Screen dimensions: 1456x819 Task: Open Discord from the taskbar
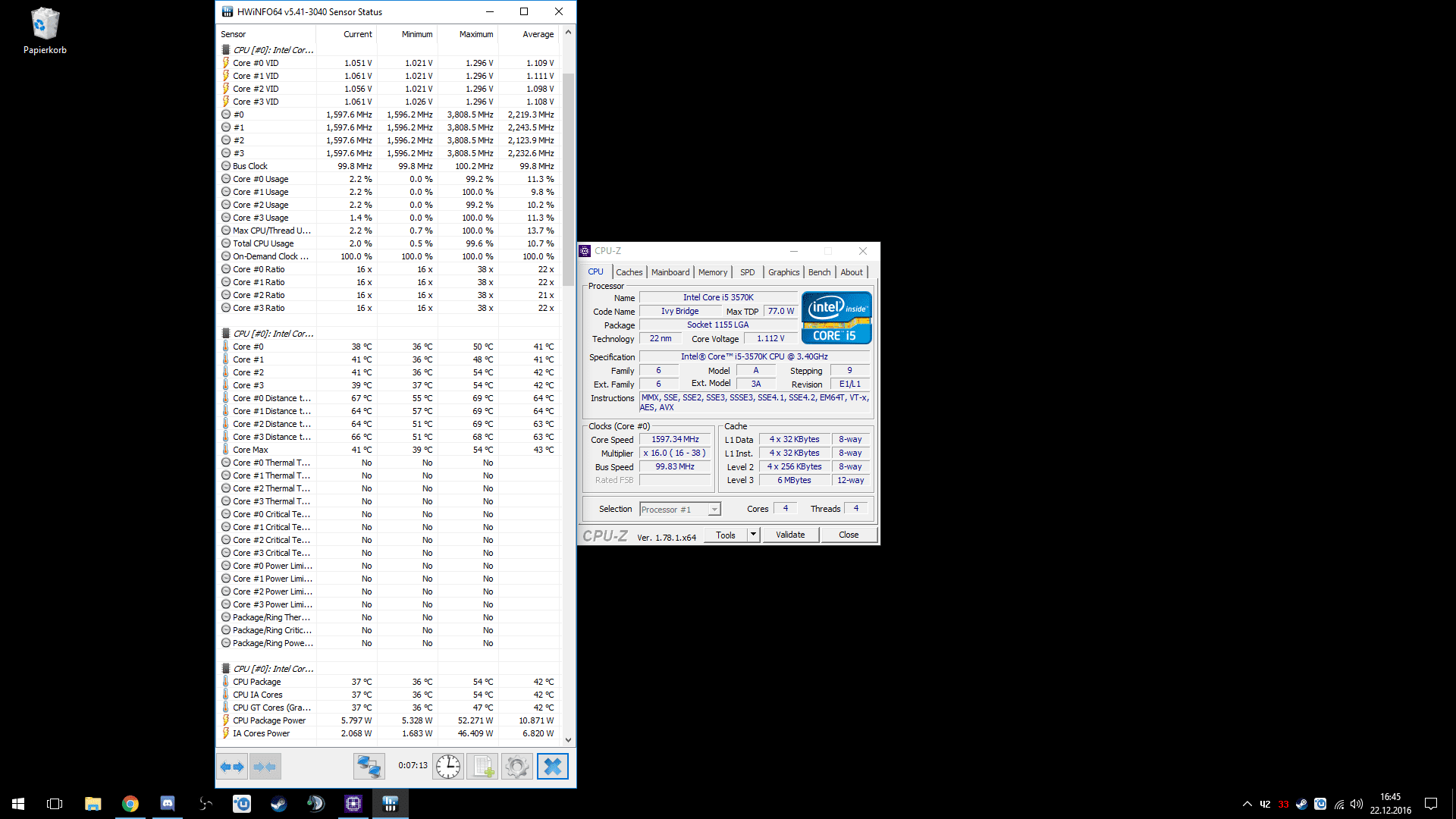(x=168, y=804)
